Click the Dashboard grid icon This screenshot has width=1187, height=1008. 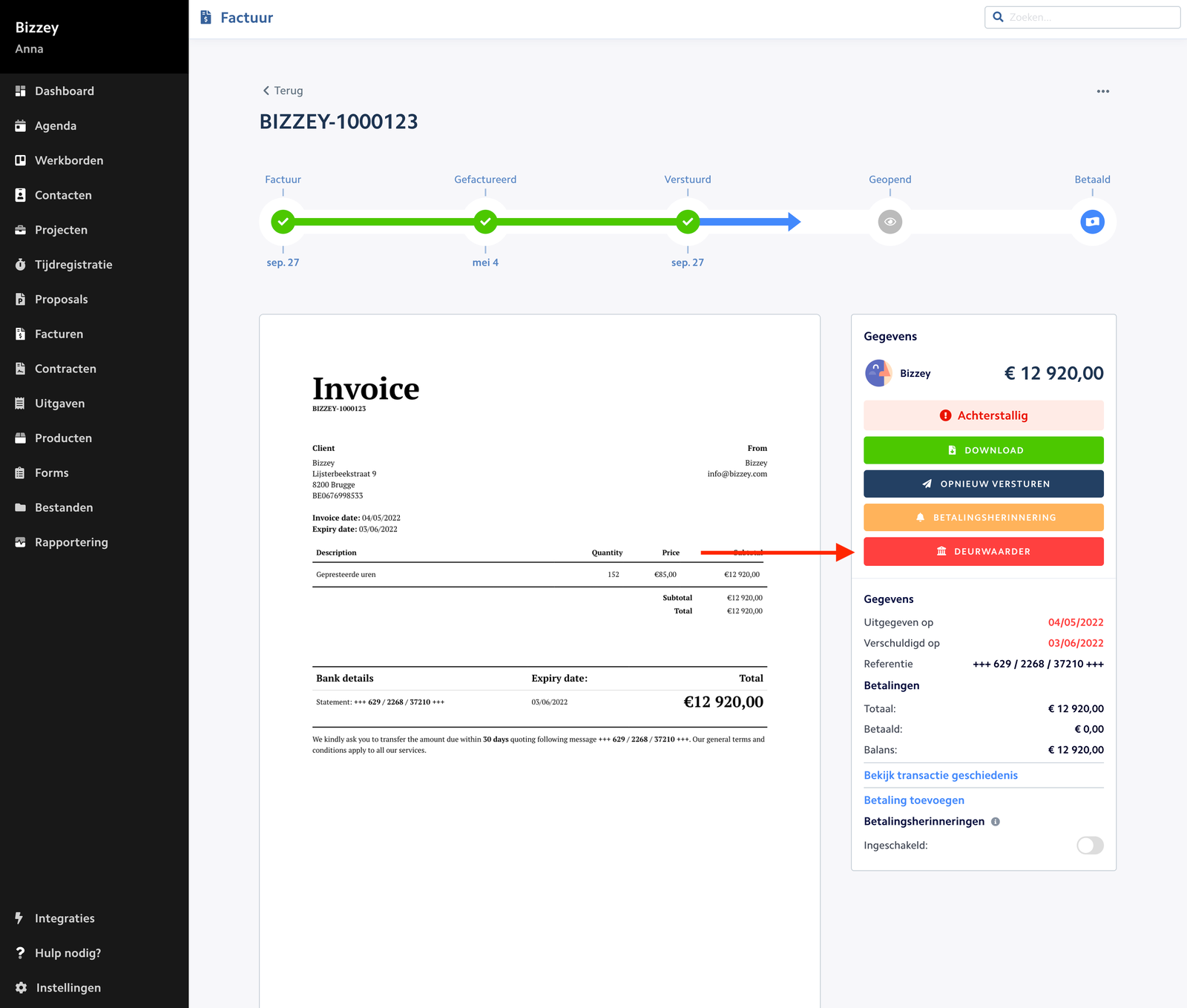coord(21,91)
